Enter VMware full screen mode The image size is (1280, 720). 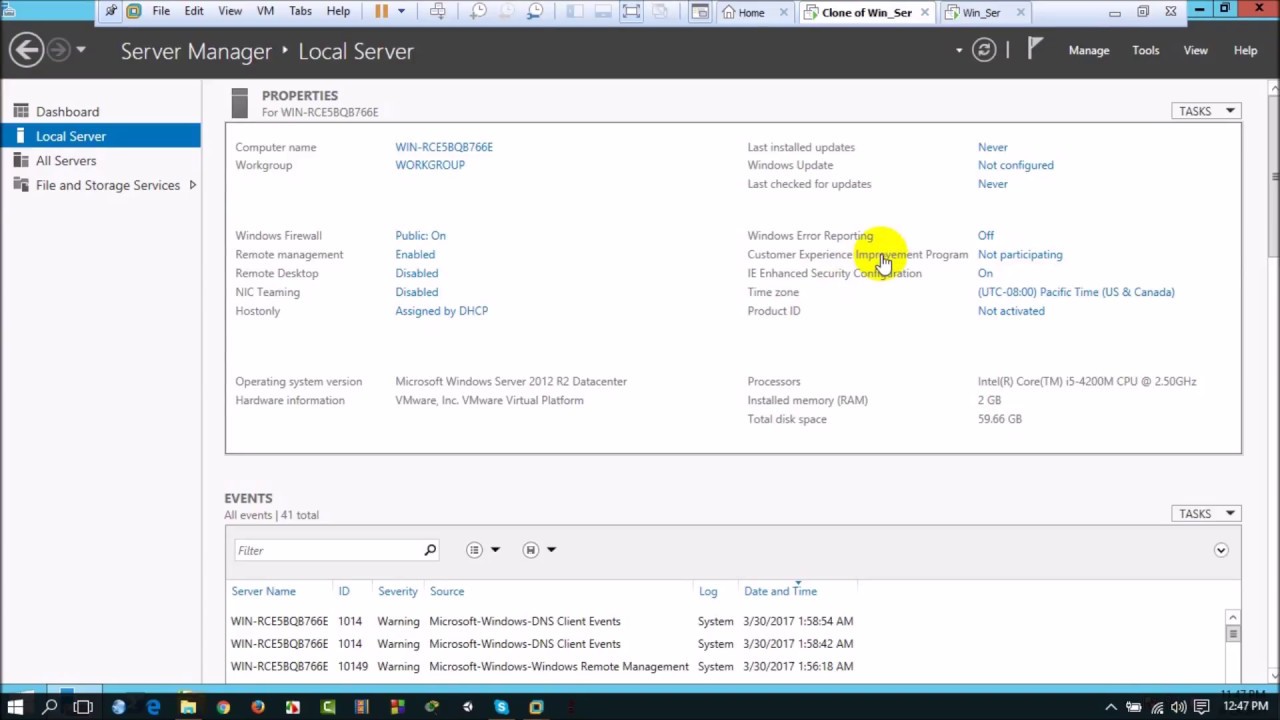pos(631,12)
